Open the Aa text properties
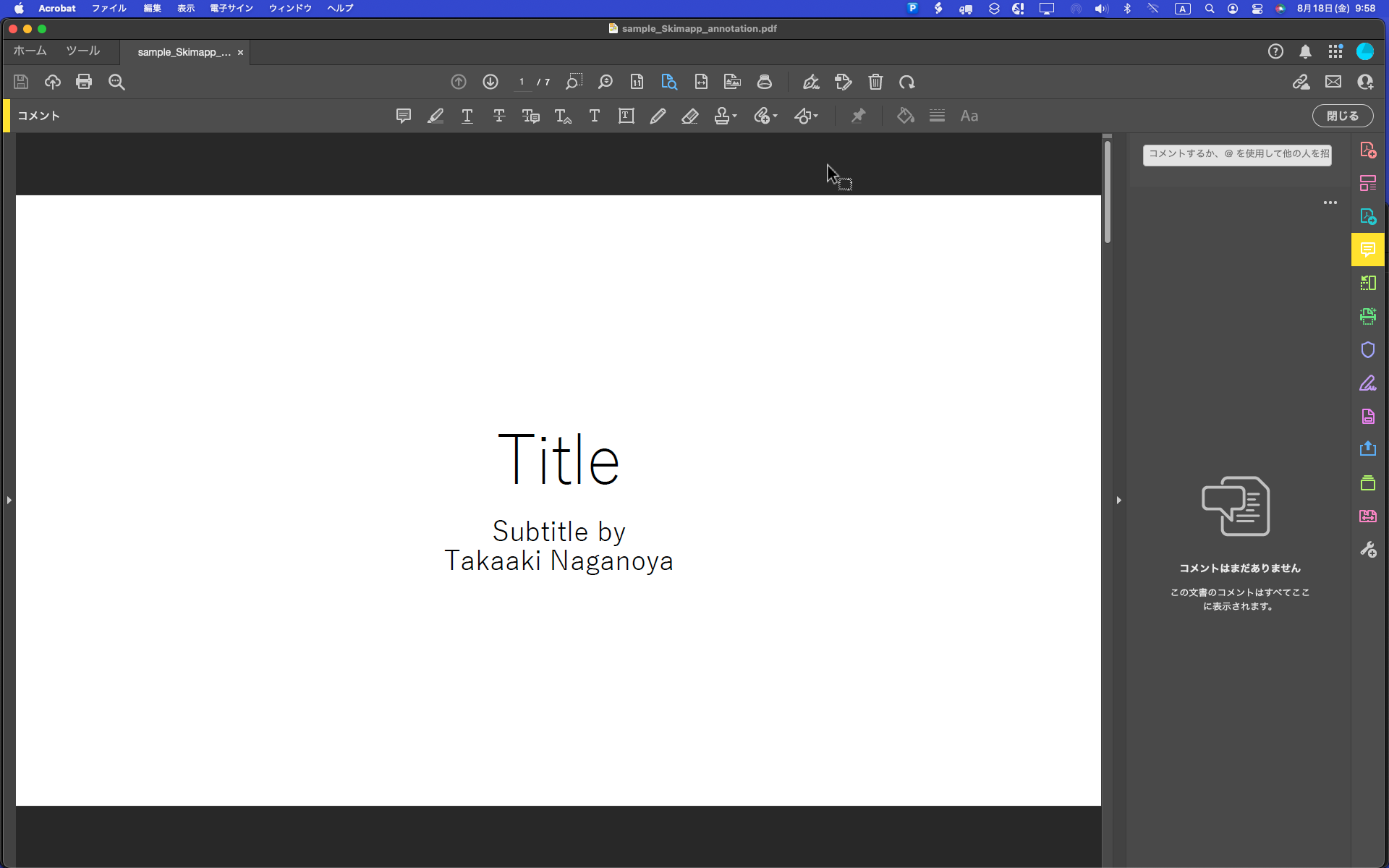This screenshot has height=868, width=1389. pos(969,116)
